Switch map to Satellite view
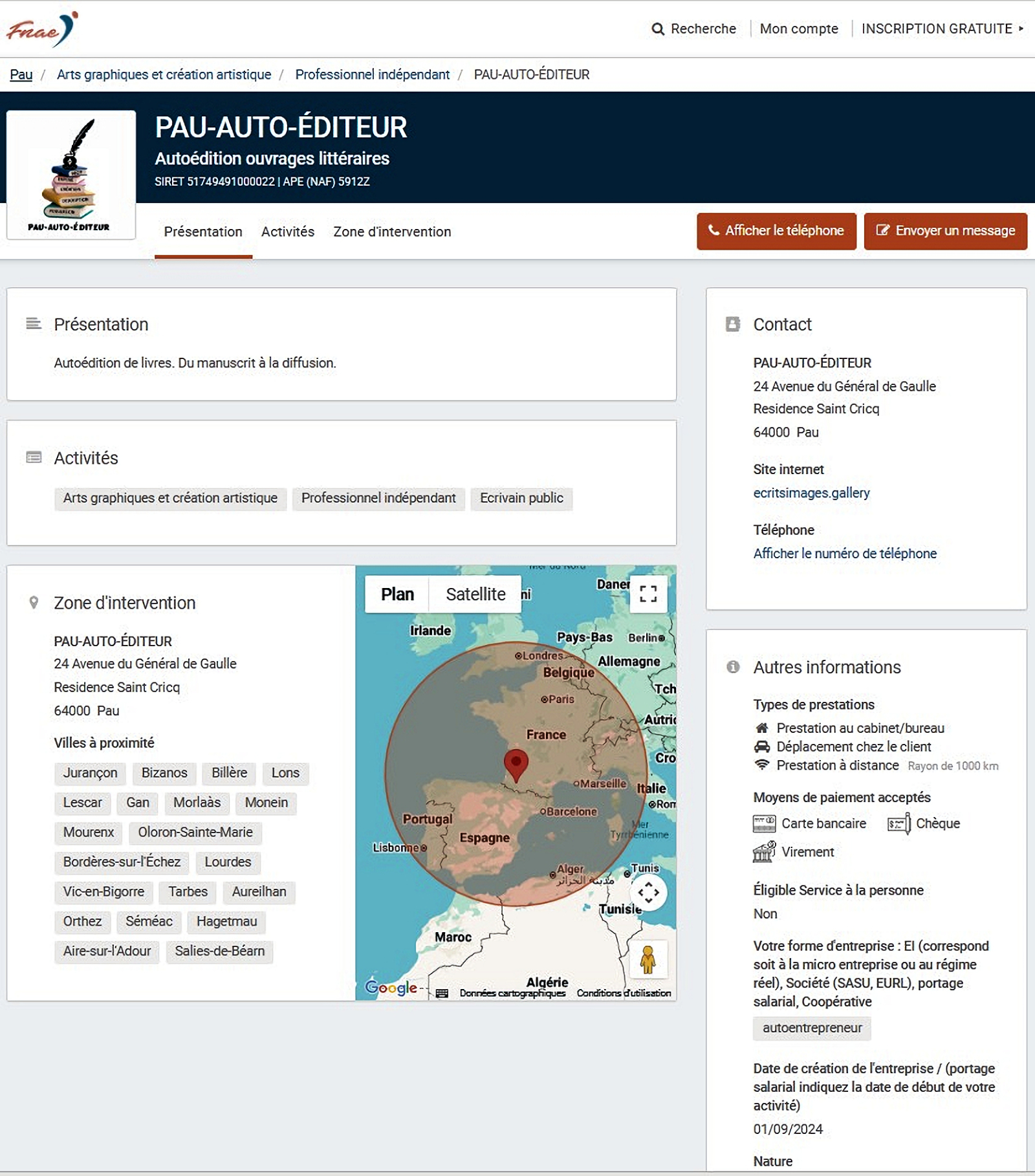 (475, 594)
